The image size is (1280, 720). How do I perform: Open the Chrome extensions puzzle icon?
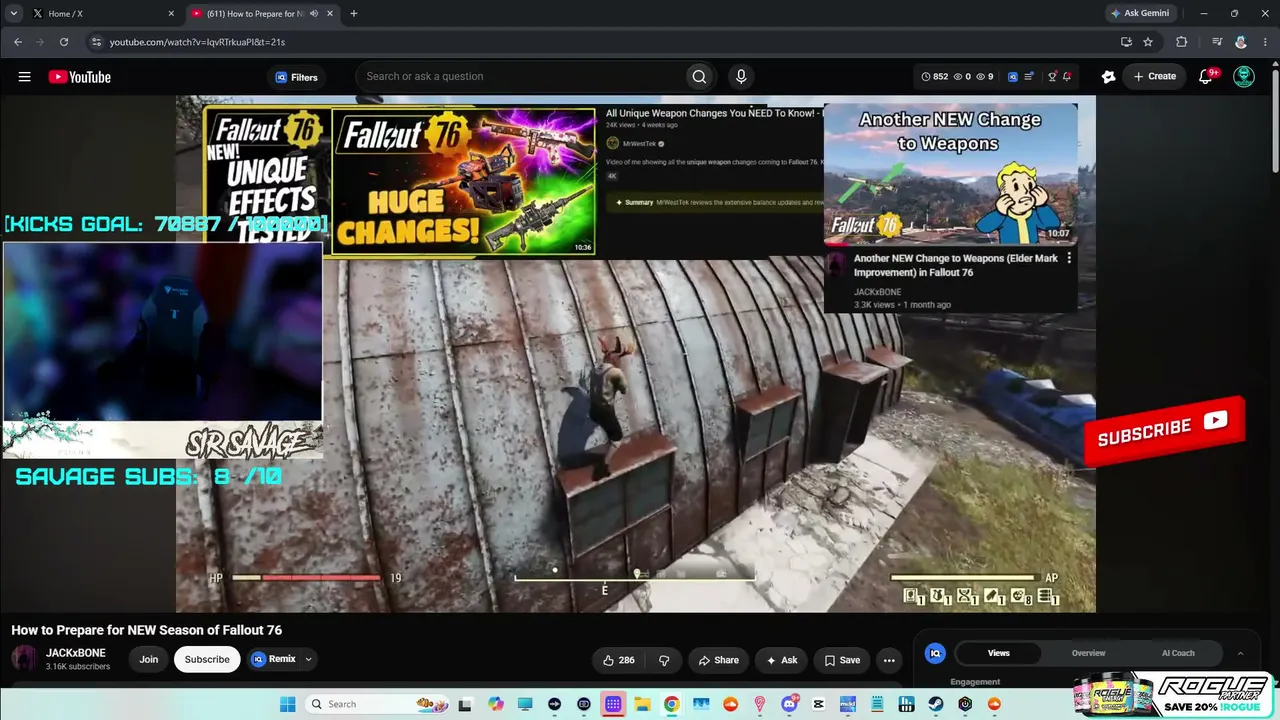tap(1182, 42)
